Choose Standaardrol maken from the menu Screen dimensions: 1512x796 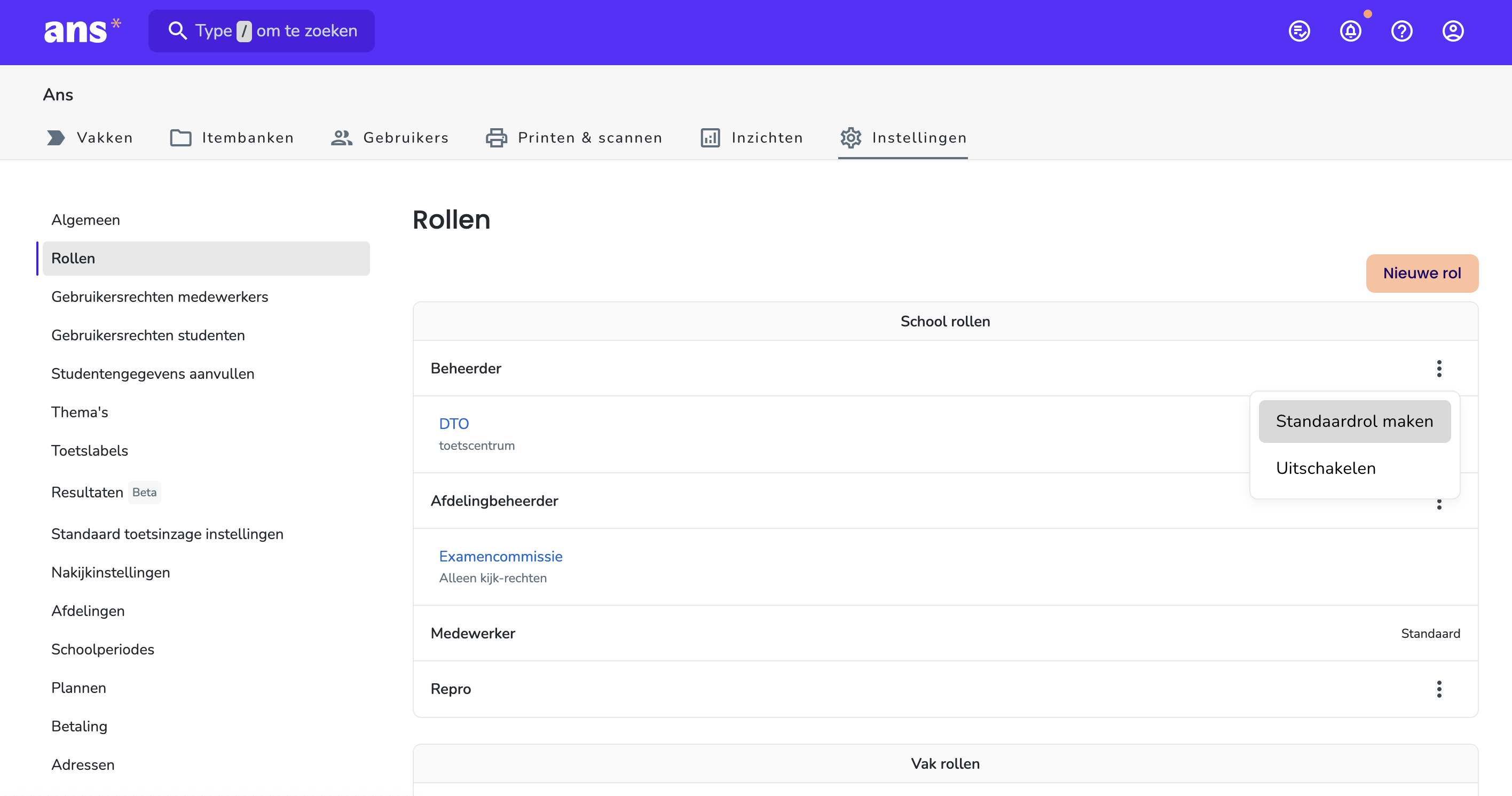click(1354, 421)
